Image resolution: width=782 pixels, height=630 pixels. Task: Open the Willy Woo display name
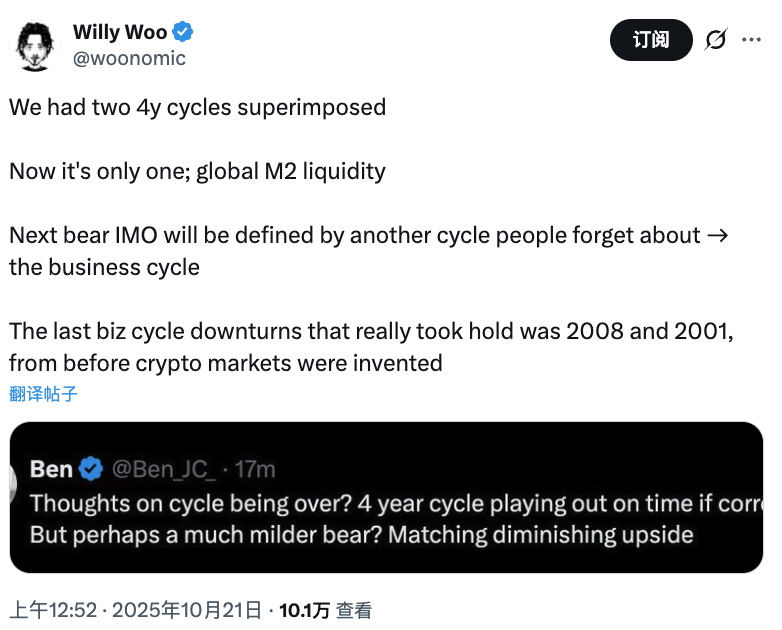coord(119,32)
